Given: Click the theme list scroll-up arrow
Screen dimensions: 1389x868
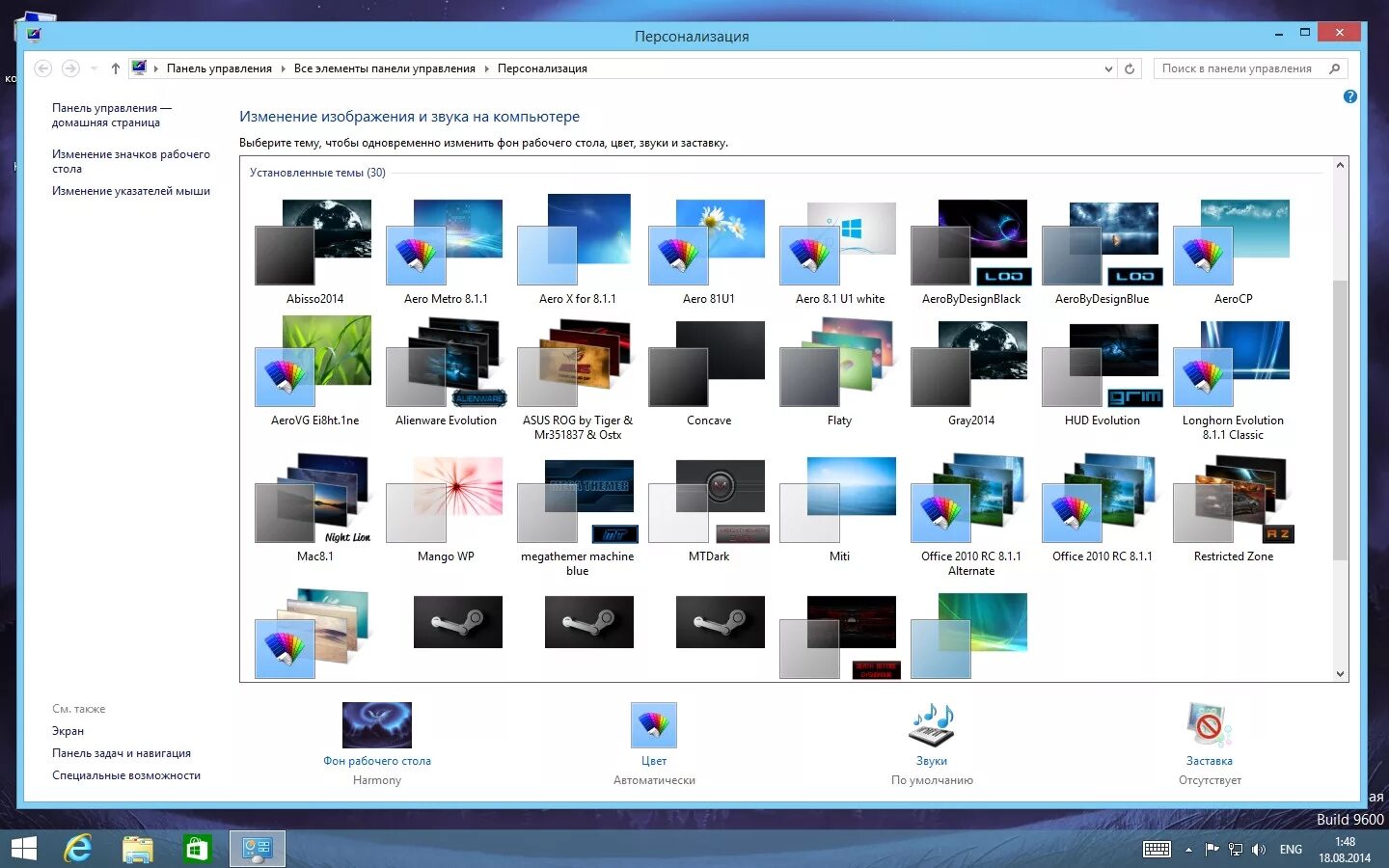Looking at the screenshot, I should pyautogui.click(x=1340, y=166).
